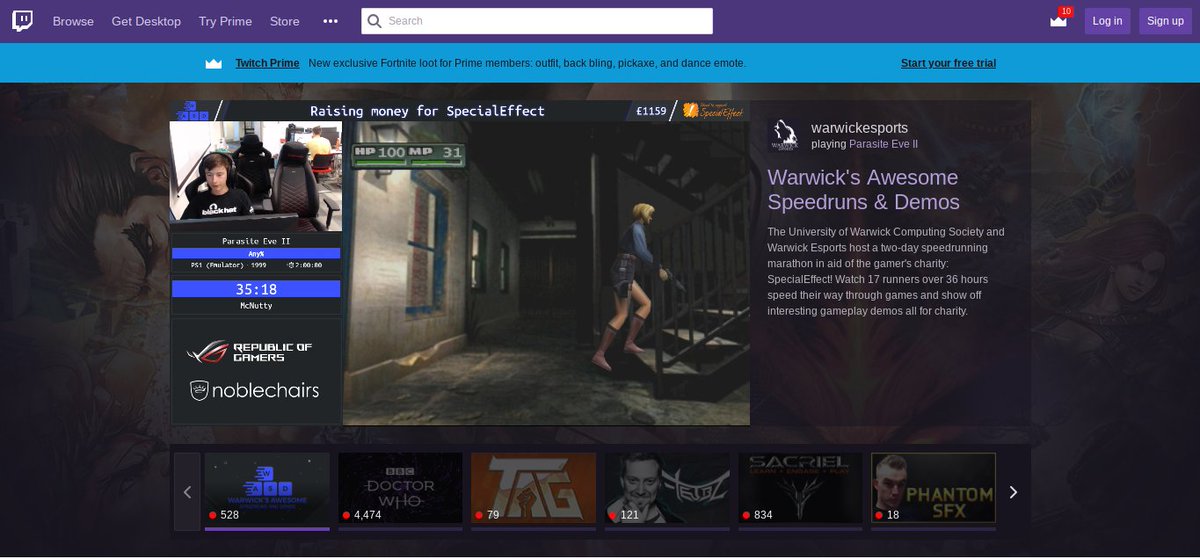Click the Sign up button

point(1165,21)
